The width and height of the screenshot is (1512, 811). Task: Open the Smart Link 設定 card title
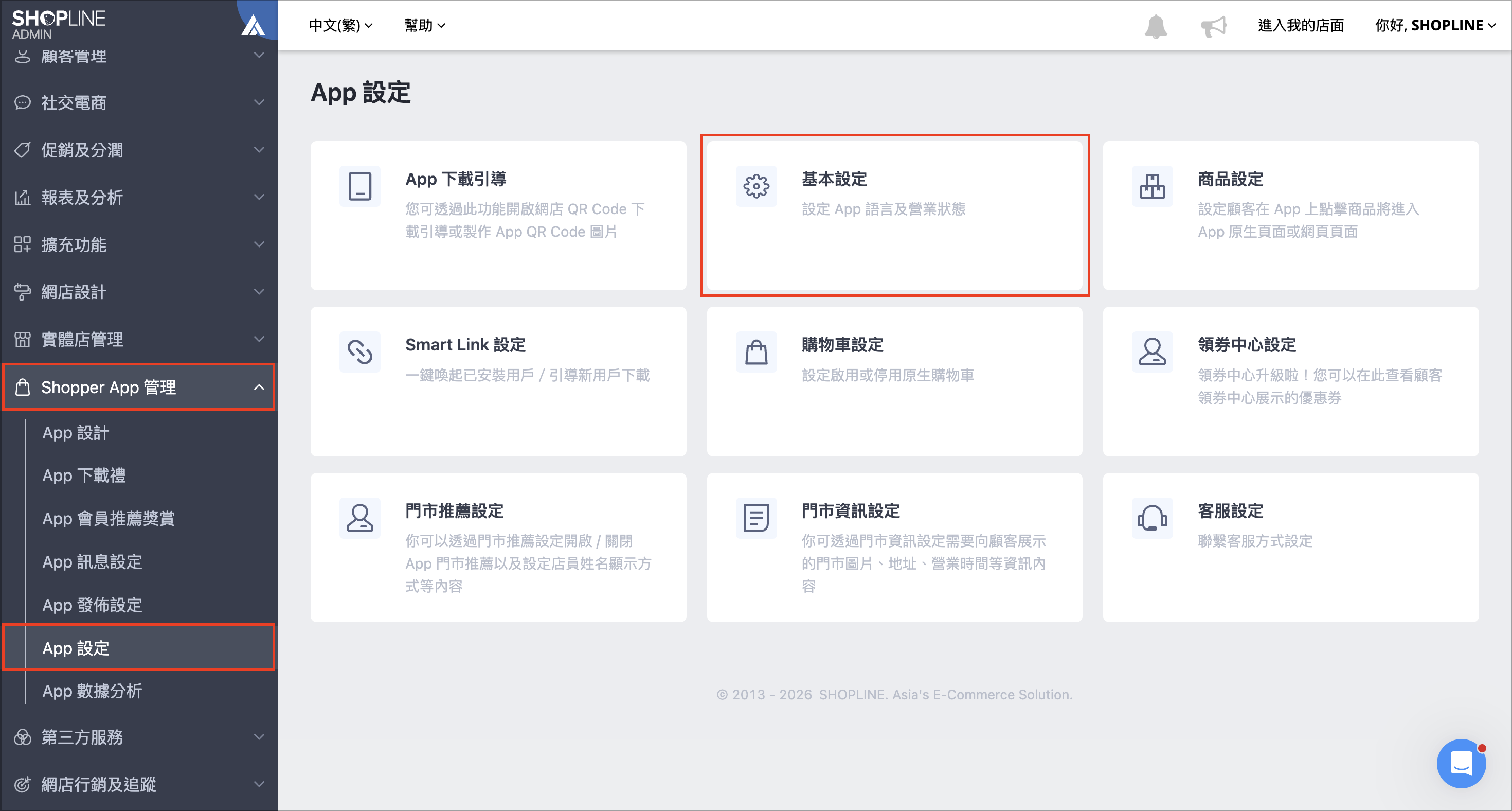coord(465,345)
